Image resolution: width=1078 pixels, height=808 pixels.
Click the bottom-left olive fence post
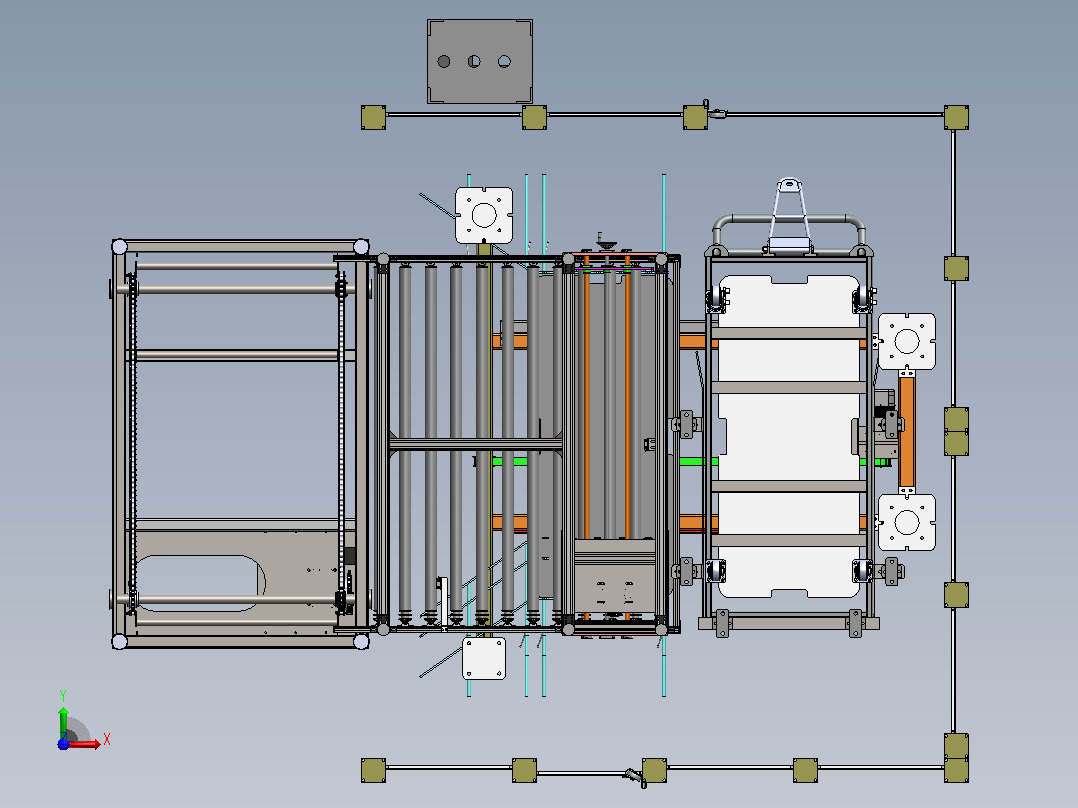(373, 770)
